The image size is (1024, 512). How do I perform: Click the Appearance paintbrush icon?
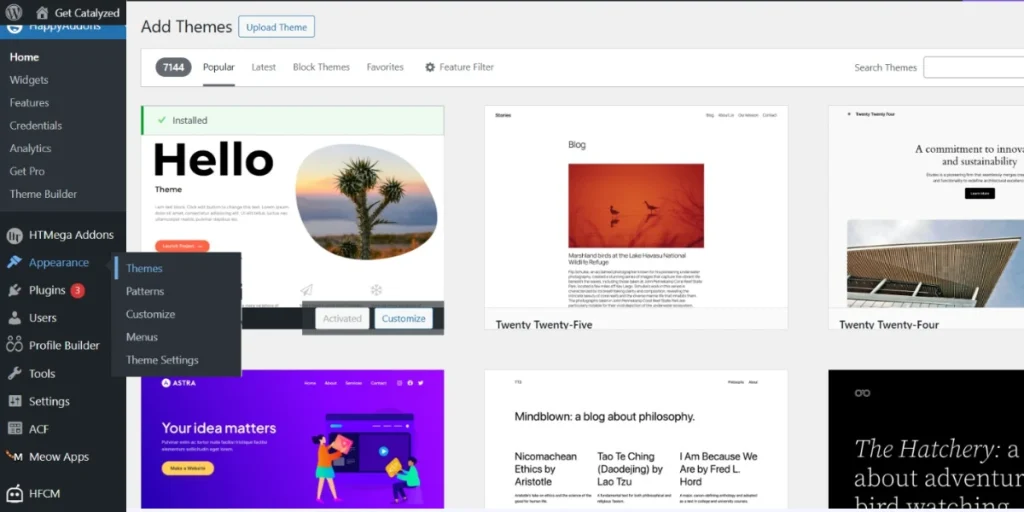14,263
